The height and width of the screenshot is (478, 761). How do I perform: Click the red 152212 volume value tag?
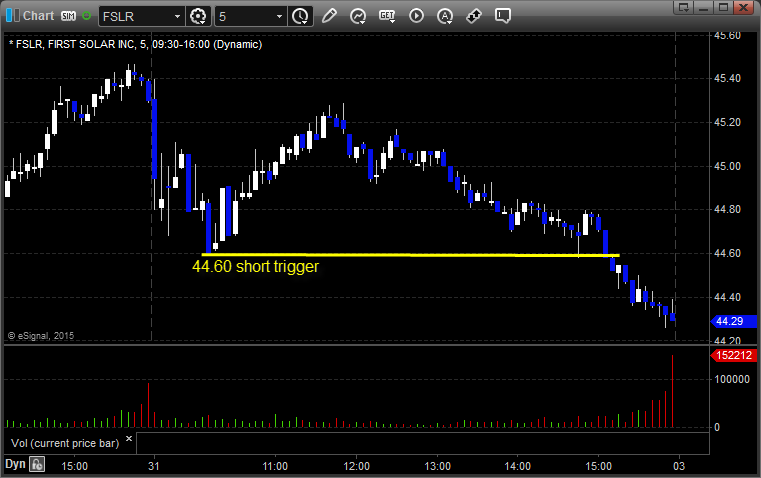pyautogui.click(x=734, y=355)
